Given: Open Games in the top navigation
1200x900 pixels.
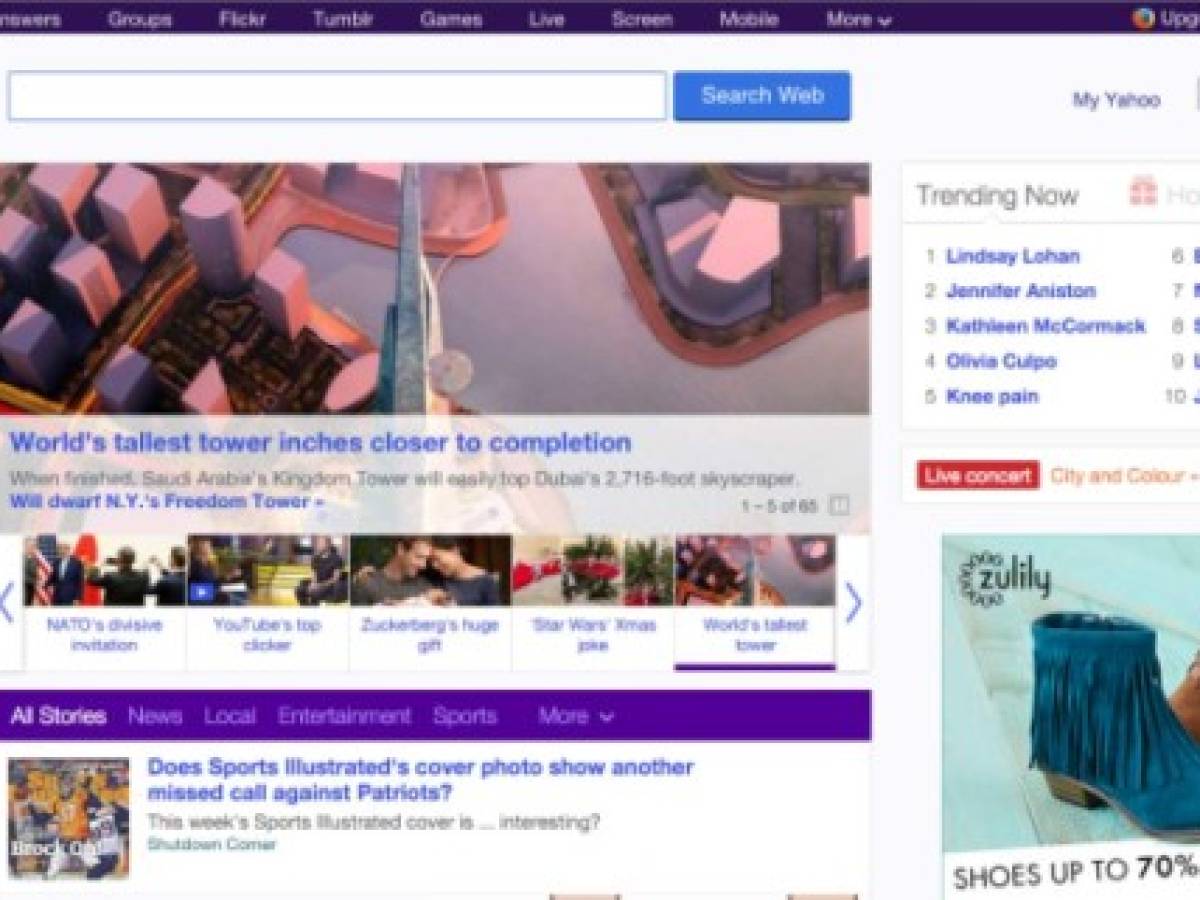Looking at the screenshot, I should 451,19.
